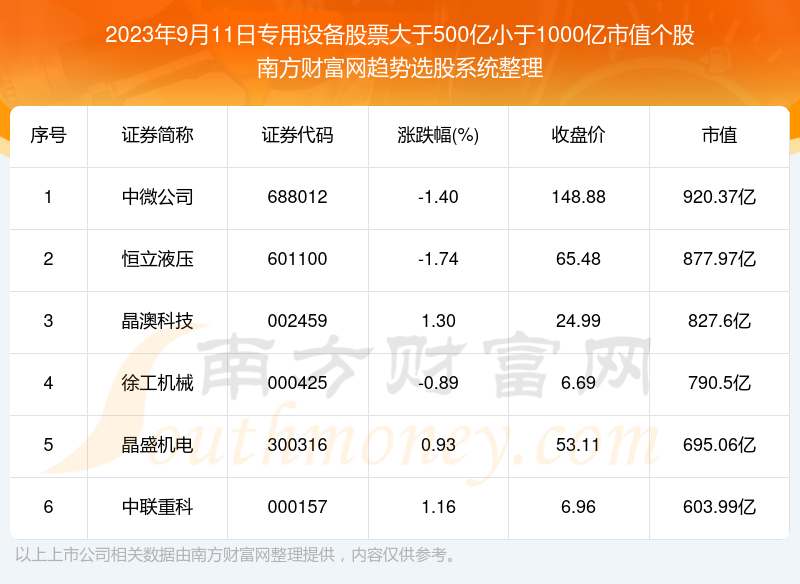This screenshot has height=584, width=800.
Task: Click closing price 24.99
Action: click(x=579, y=321)
